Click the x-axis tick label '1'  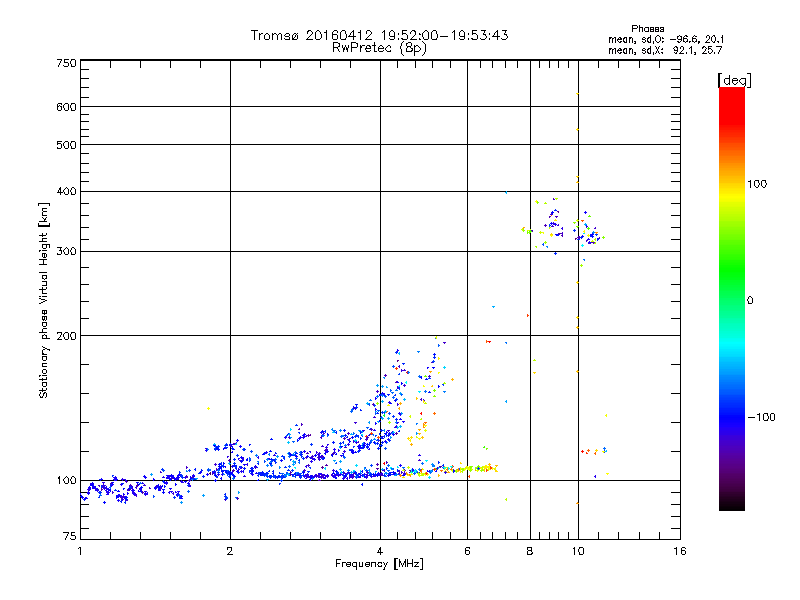pos(80,551)
